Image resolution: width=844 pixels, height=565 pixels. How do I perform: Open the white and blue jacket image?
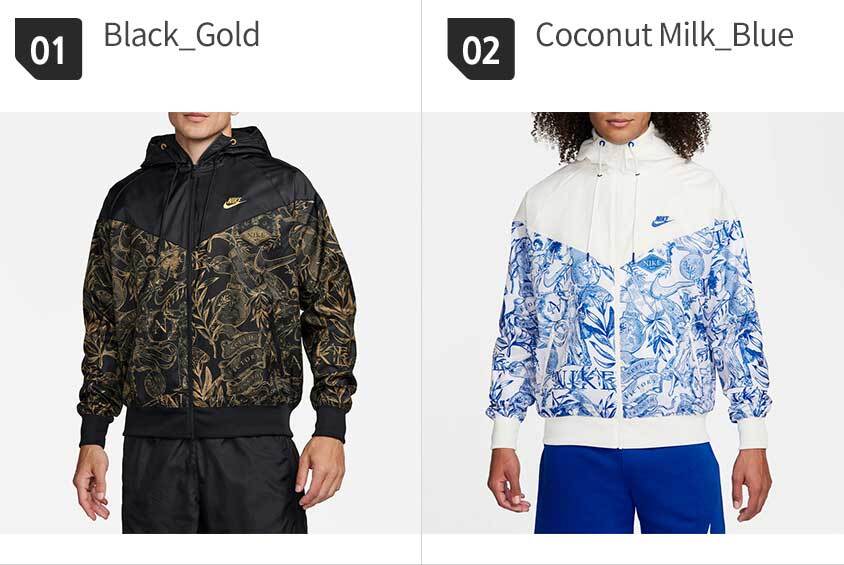coord(633,323)
